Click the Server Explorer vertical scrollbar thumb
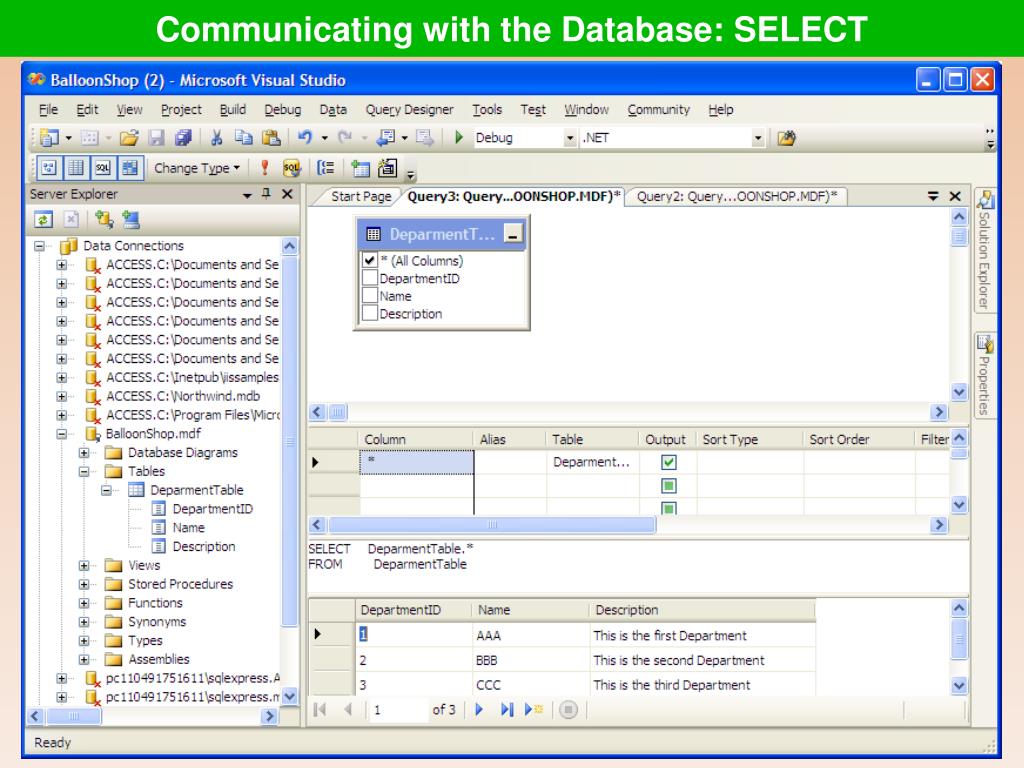The height and width of the screenshot is (768, 1024). coord(289,441)
